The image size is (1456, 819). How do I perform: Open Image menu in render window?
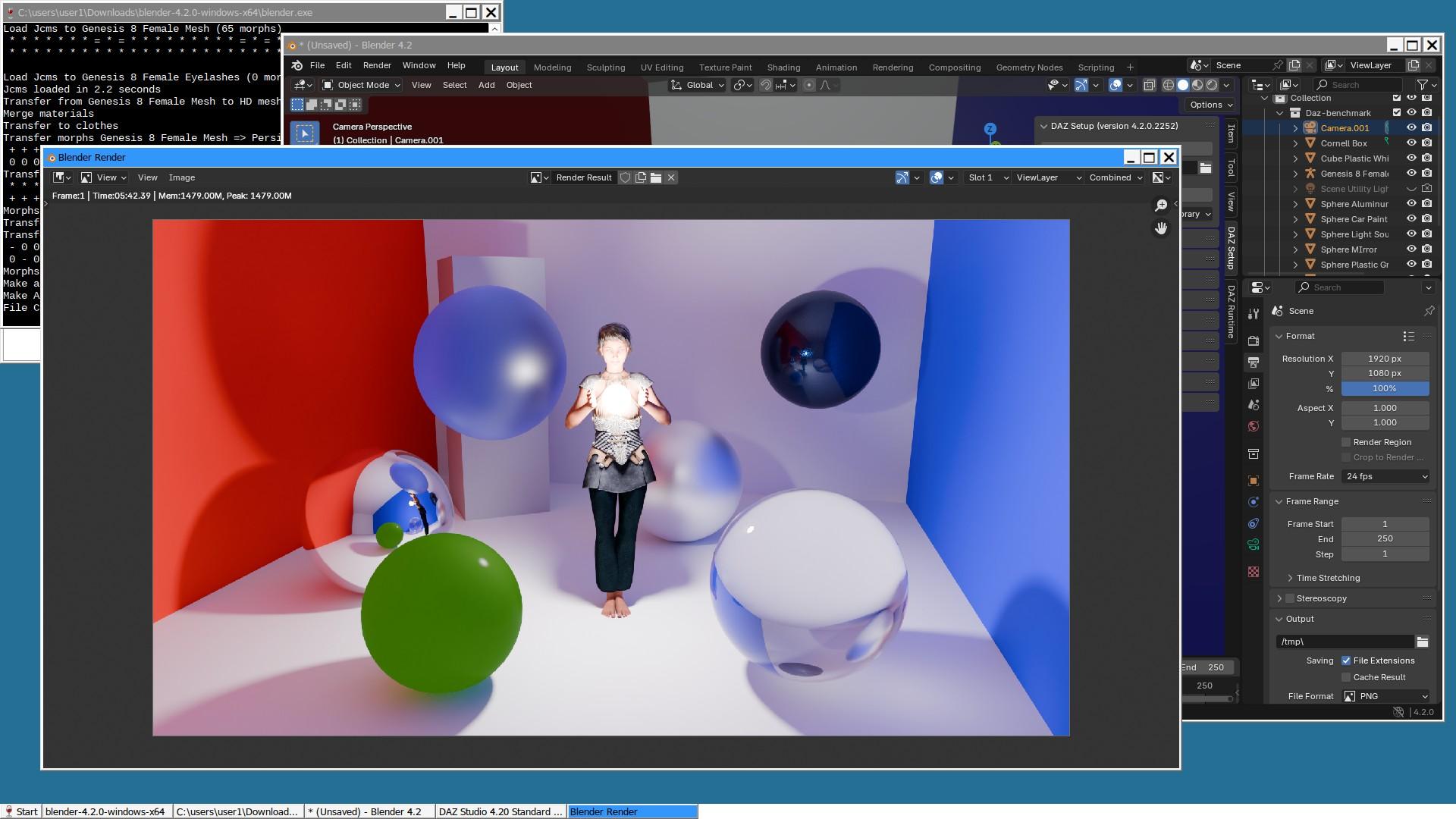[181, 177]
